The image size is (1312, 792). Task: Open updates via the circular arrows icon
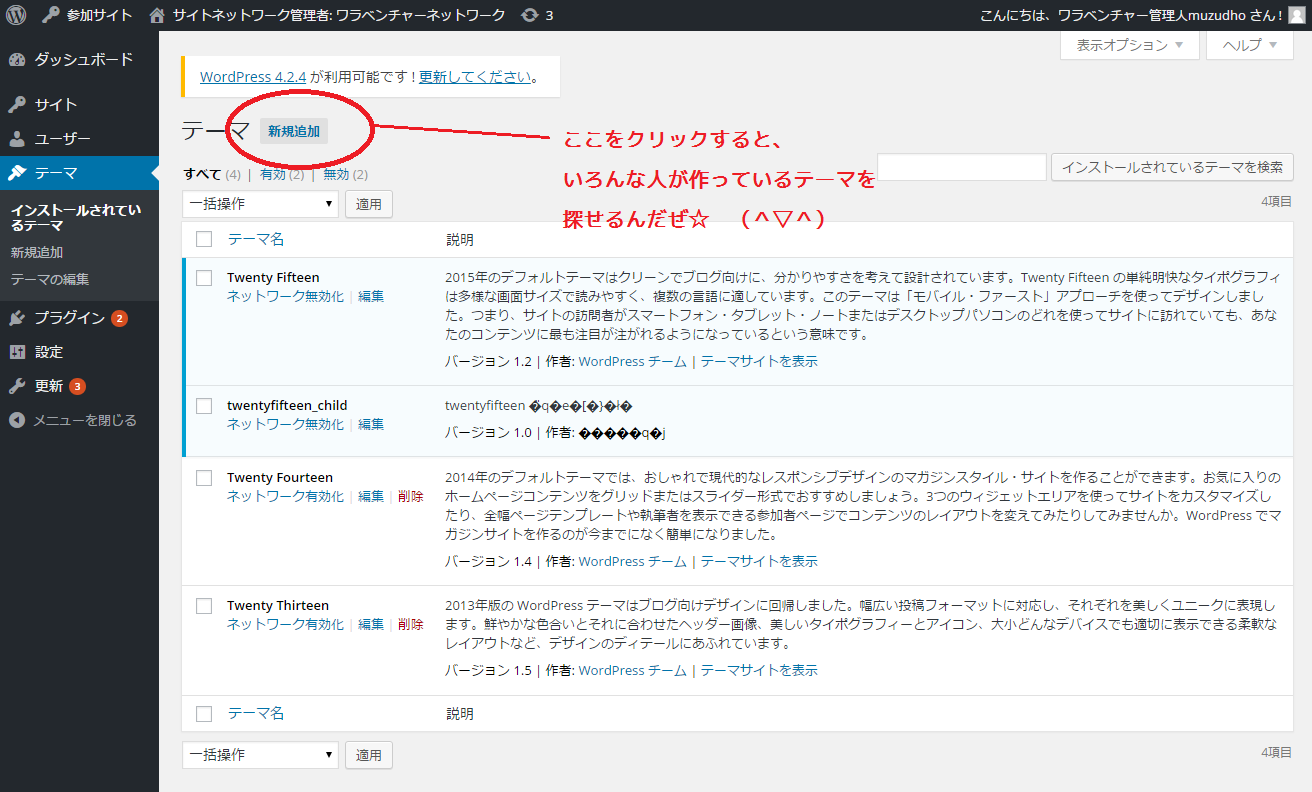tap(528, 15)
